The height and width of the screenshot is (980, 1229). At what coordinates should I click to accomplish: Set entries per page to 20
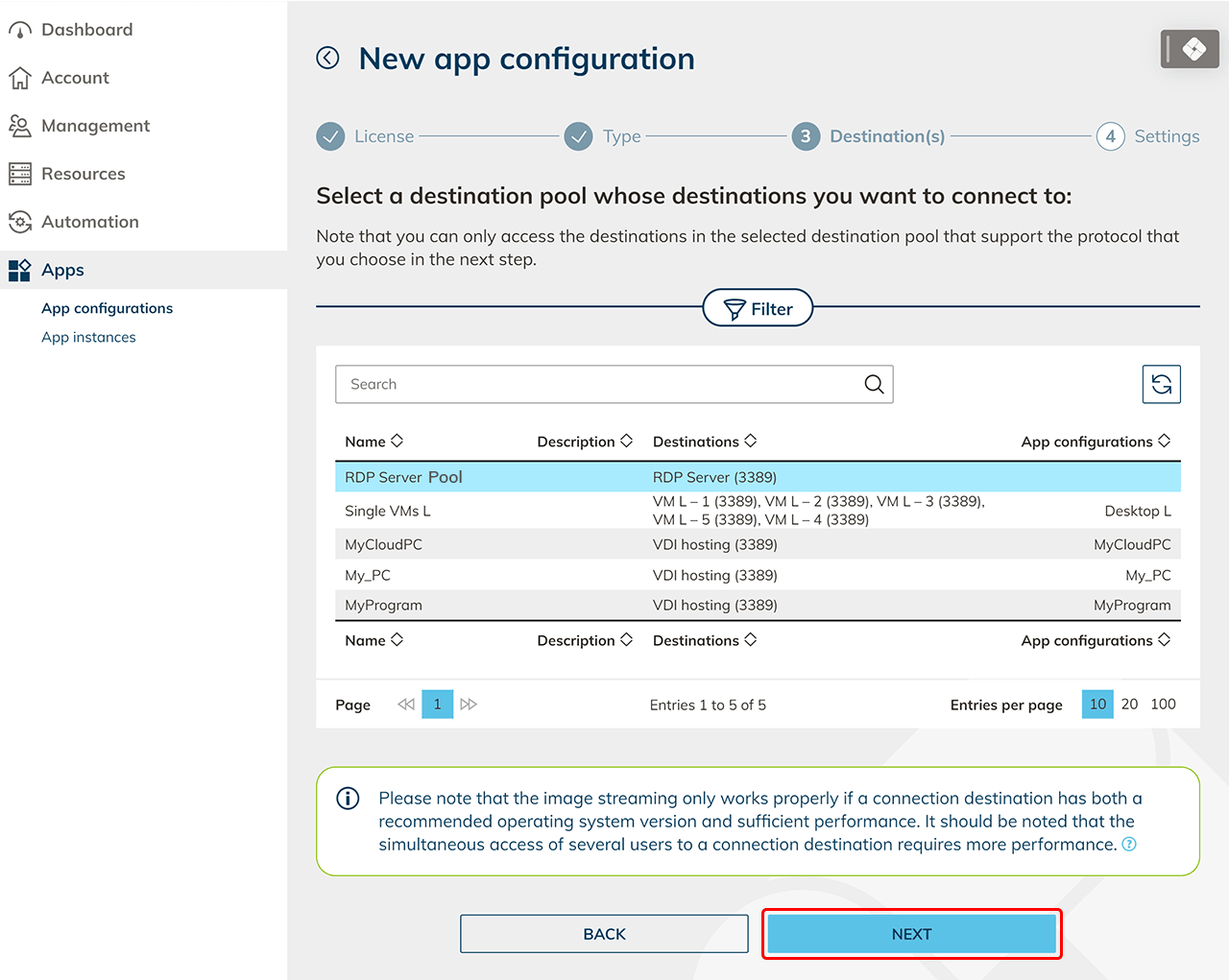coord(1129,705)
